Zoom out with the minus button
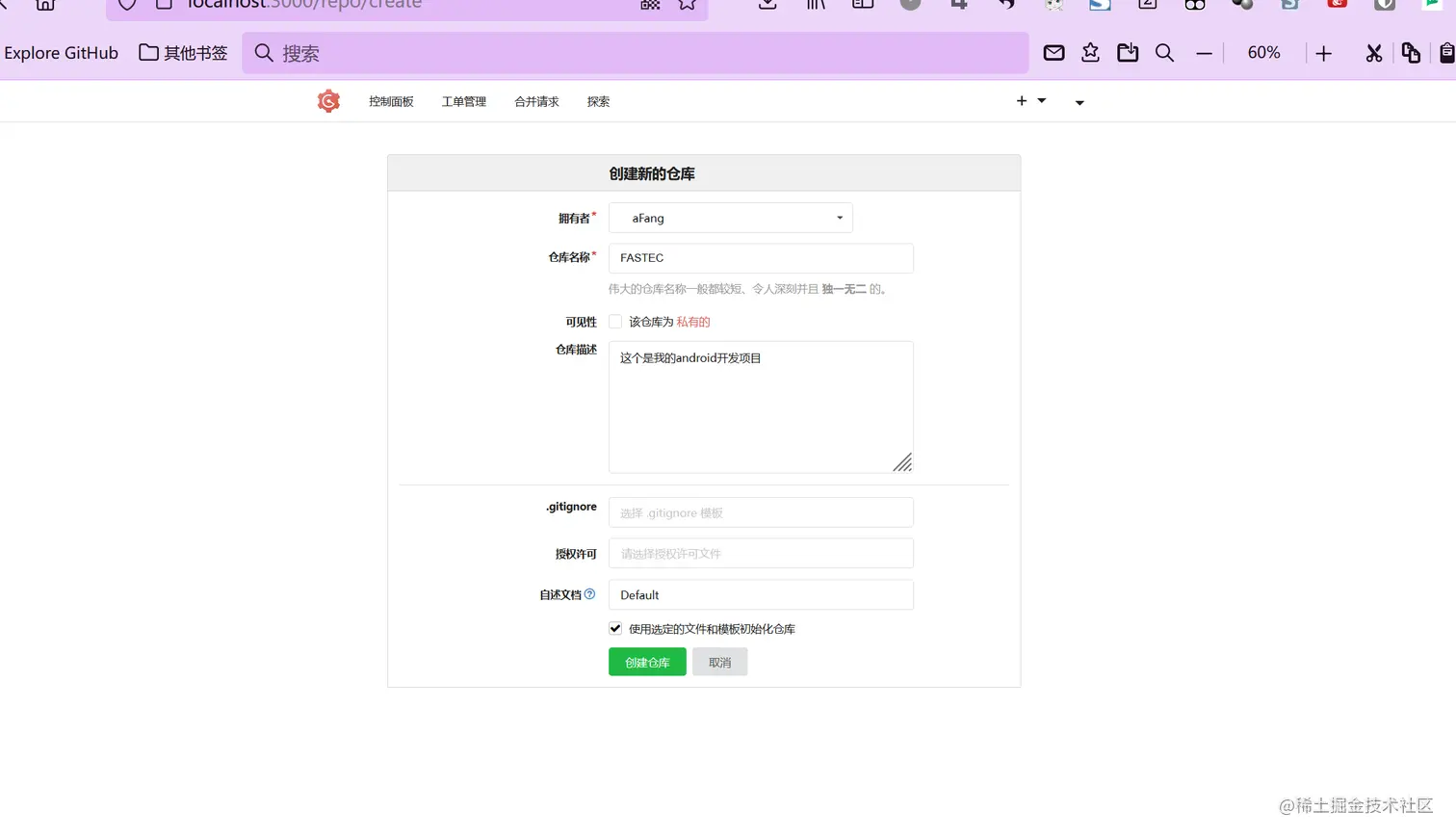 pyautogui.click(x=1204, y=54)
